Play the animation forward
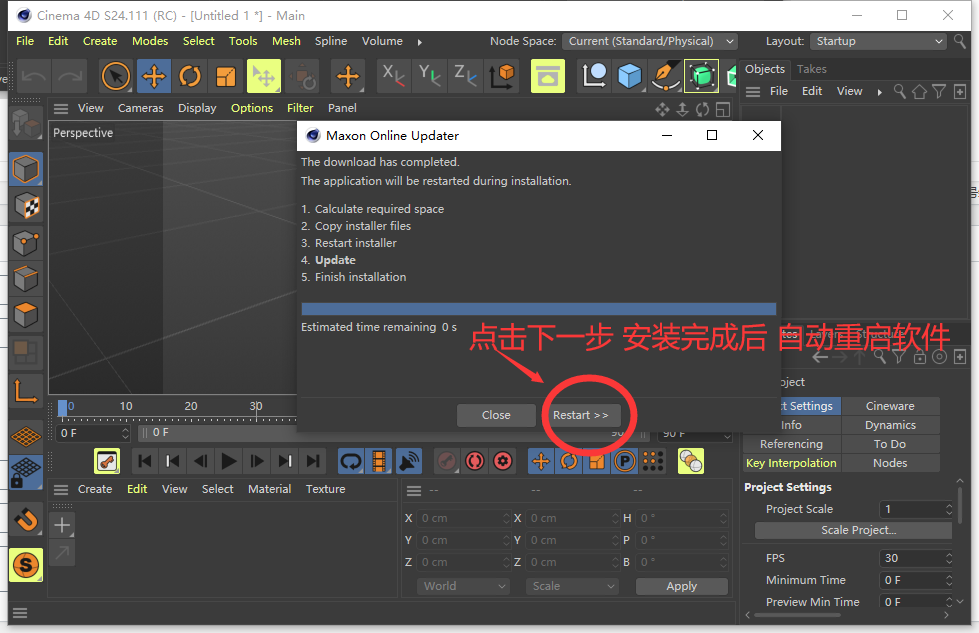 click(x=229, y=461)
